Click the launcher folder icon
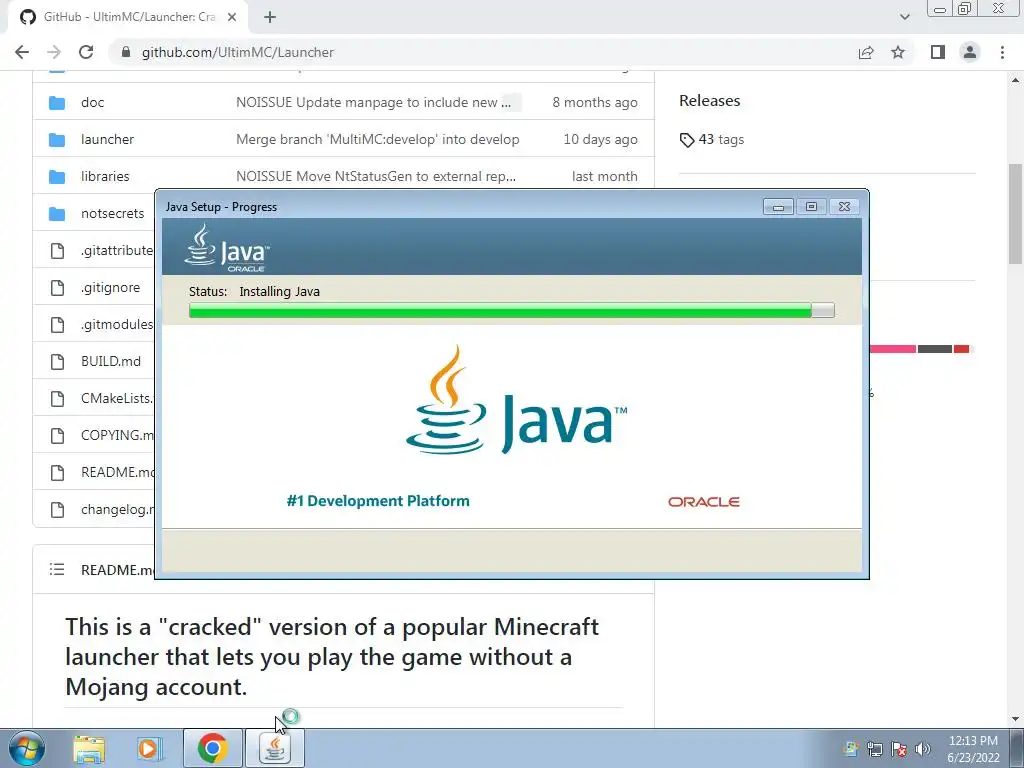Image resolution: width=1024 pixels, height=768 pixels. [x=57, y=139]
